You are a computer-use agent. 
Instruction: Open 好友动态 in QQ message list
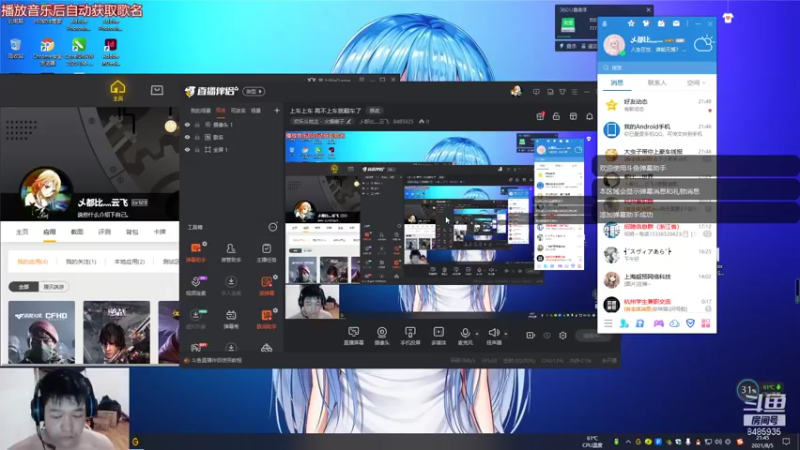pos(657,105)
